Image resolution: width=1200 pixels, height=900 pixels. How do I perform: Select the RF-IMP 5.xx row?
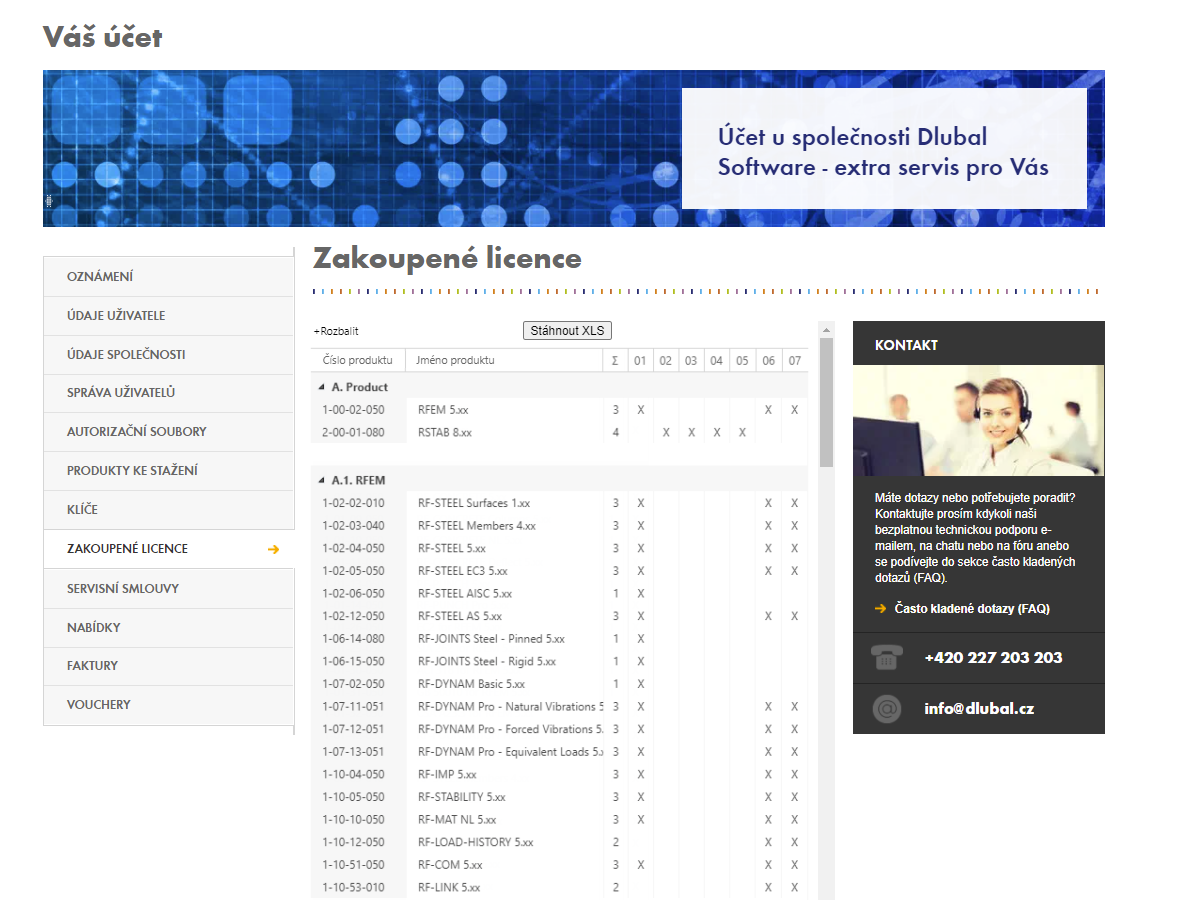560,775
